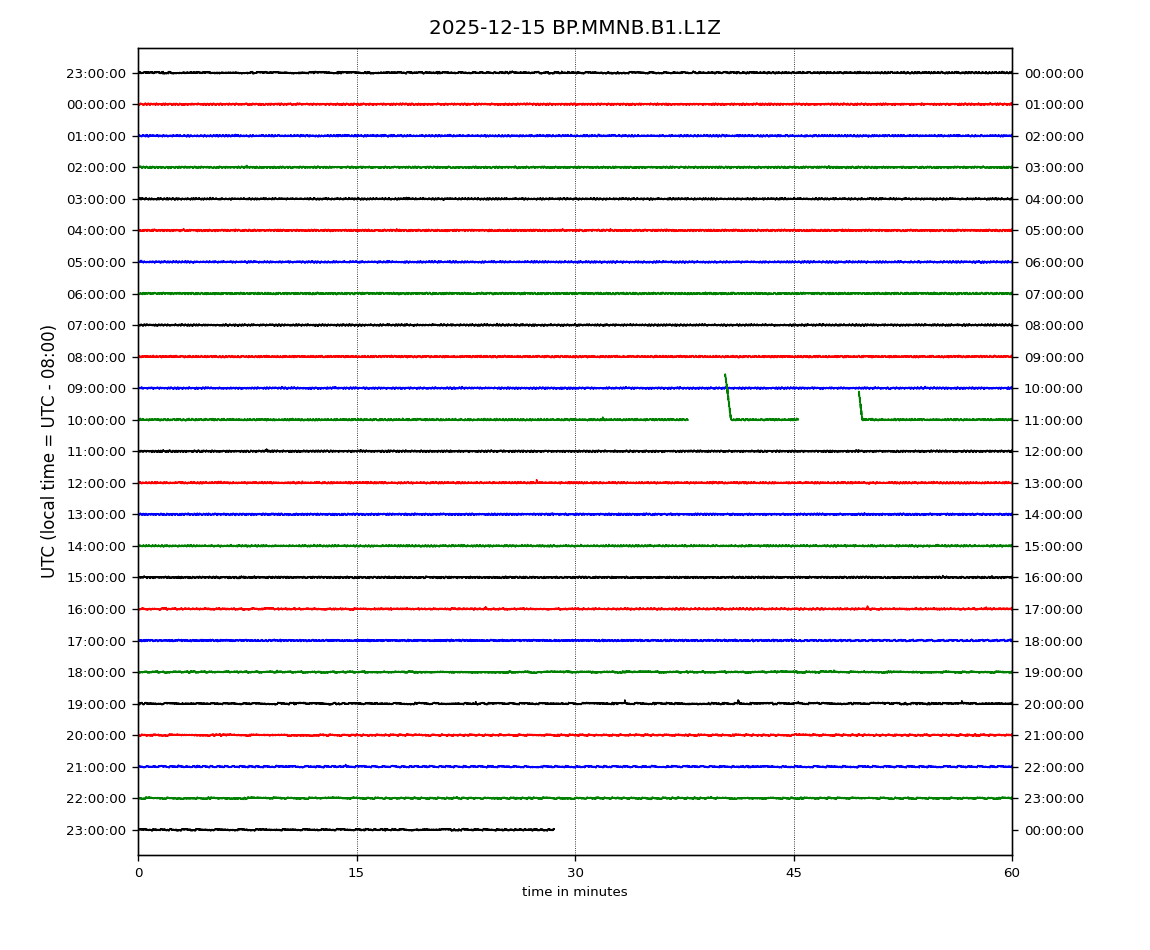Click the 'time in minutes' x-axis label
This screenshot has width=1150, height=950.
point(574,892)
